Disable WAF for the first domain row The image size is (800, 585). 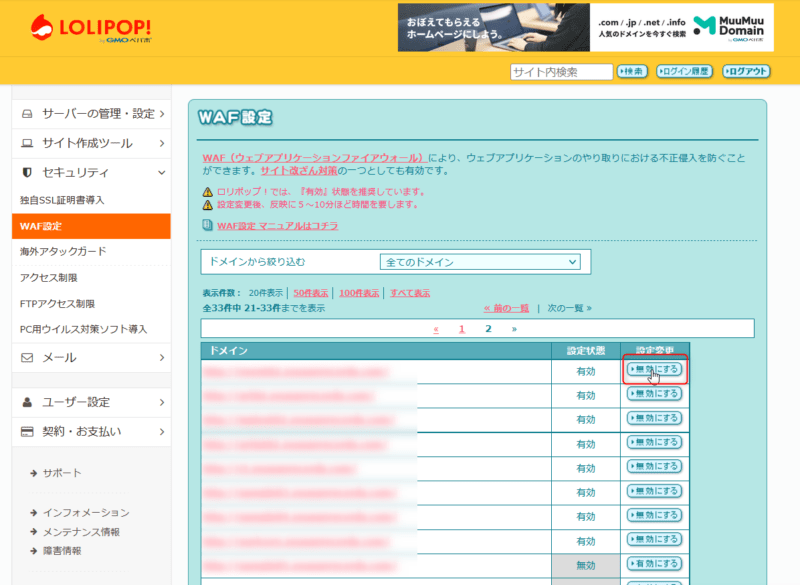(654, 369)
